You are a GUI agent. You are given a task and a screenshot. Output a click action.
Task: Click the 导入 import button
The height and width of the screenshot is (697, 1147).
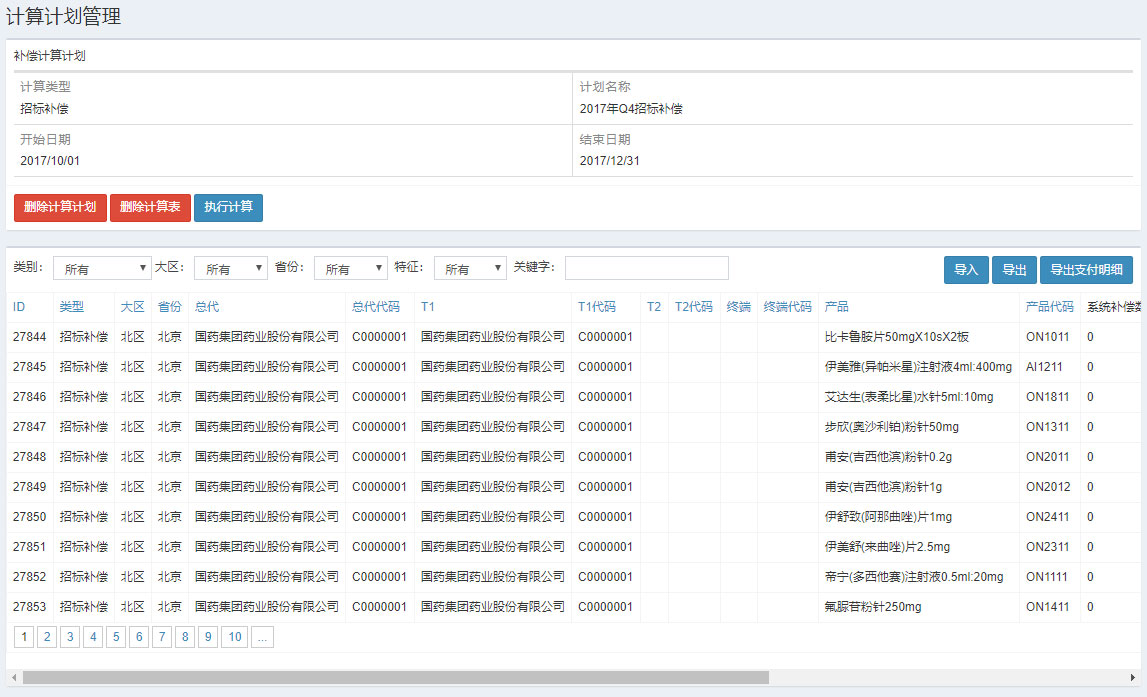tap(965, 270)
